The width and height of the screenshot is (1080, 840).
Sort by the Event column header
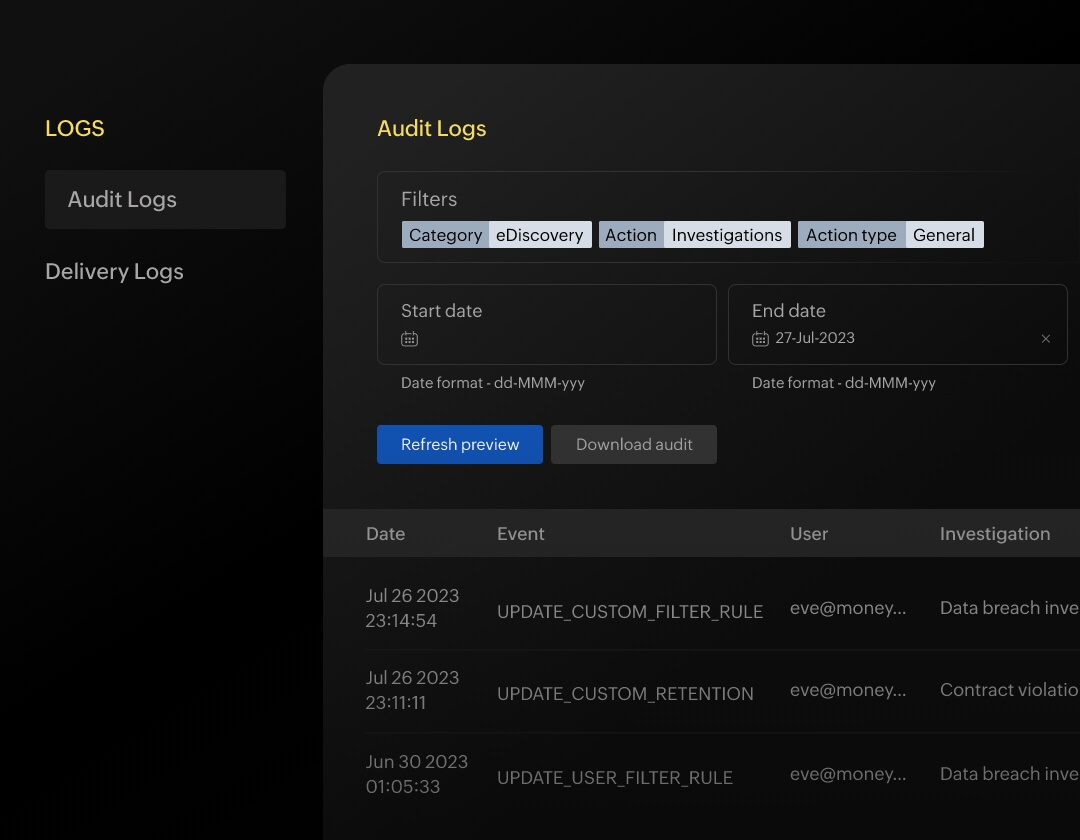click(520, 534)
